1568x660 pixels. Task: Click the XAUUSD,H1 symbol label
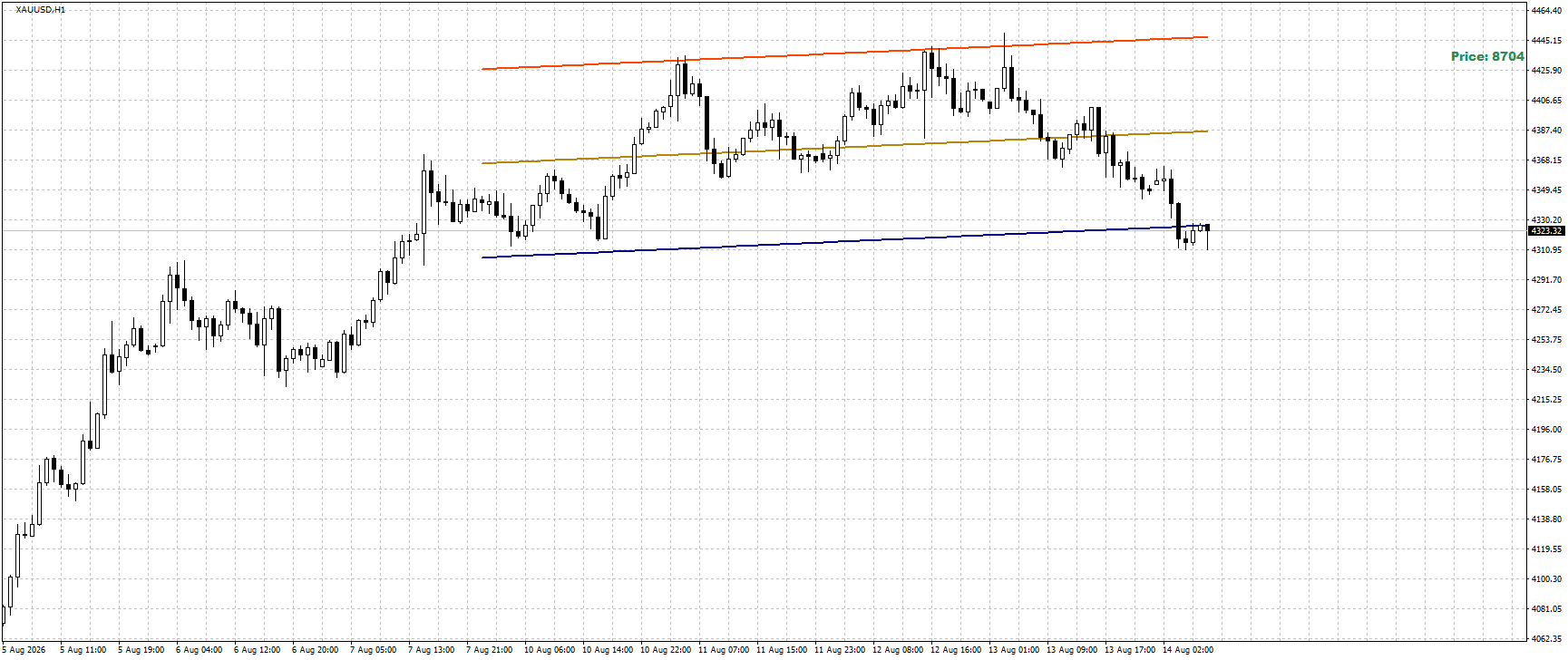41,9
